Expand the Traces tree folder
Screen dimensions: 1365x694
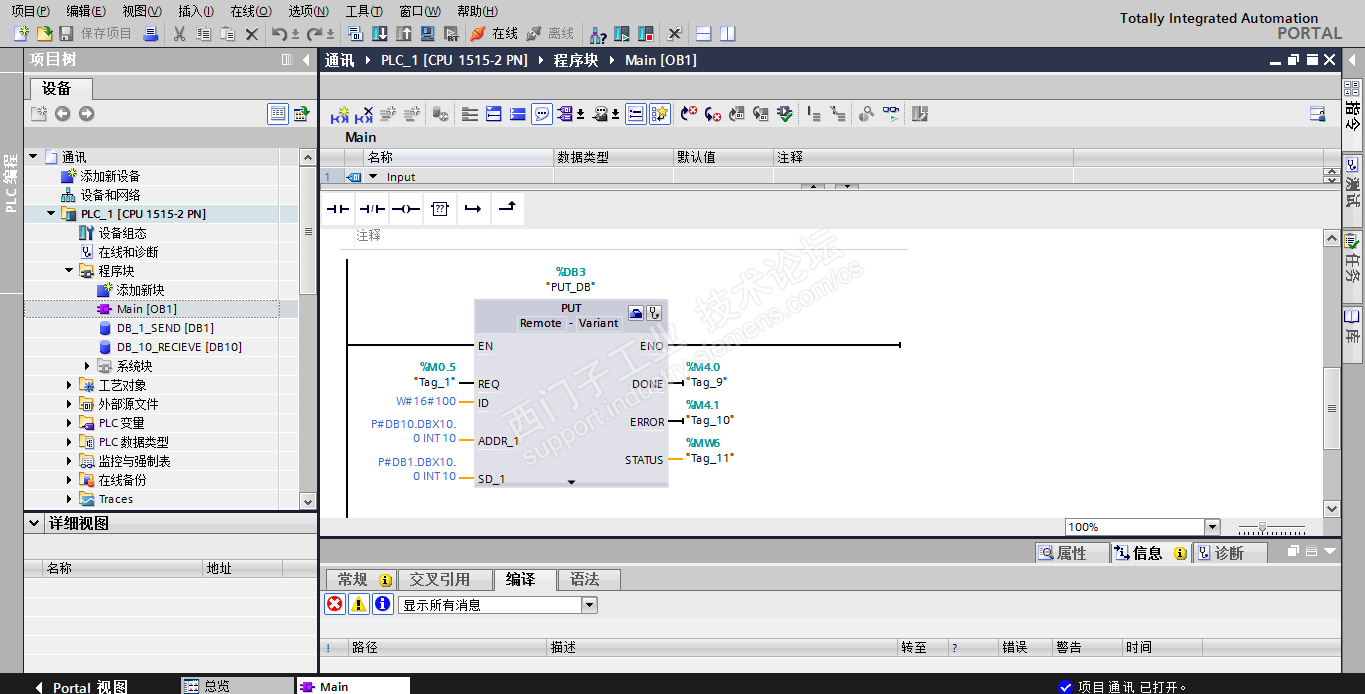pyautogui.click(x=70, y=499)
